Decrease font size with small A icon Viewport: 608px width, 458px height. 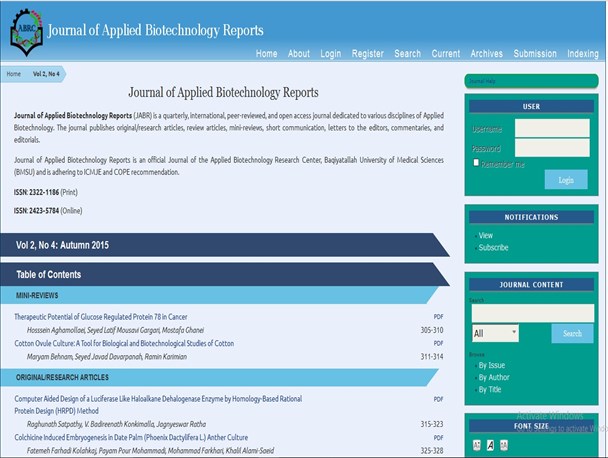[x=477, y=445]
